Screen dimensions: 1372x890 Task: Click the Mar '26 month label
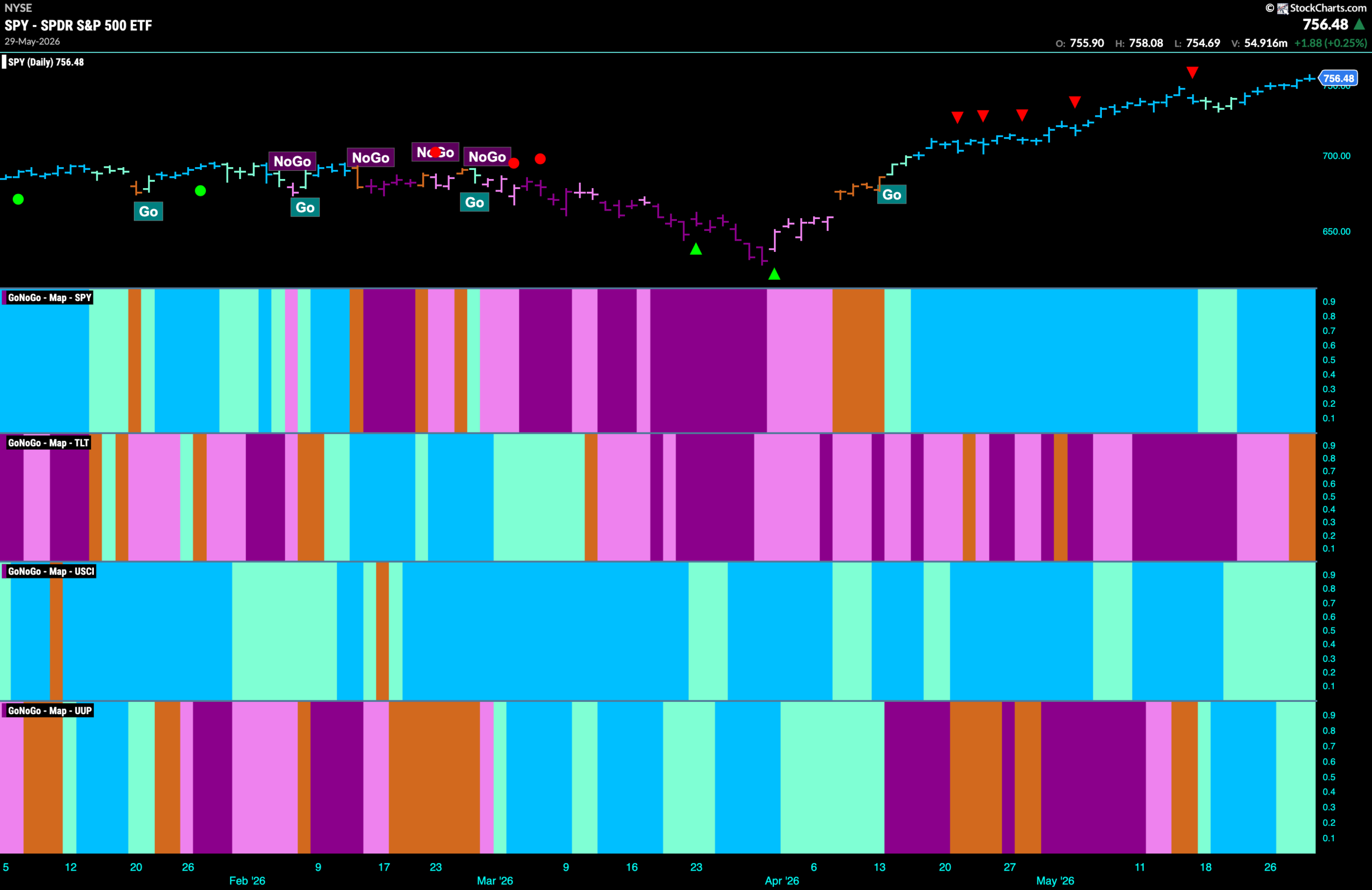(x=495, y=881)
